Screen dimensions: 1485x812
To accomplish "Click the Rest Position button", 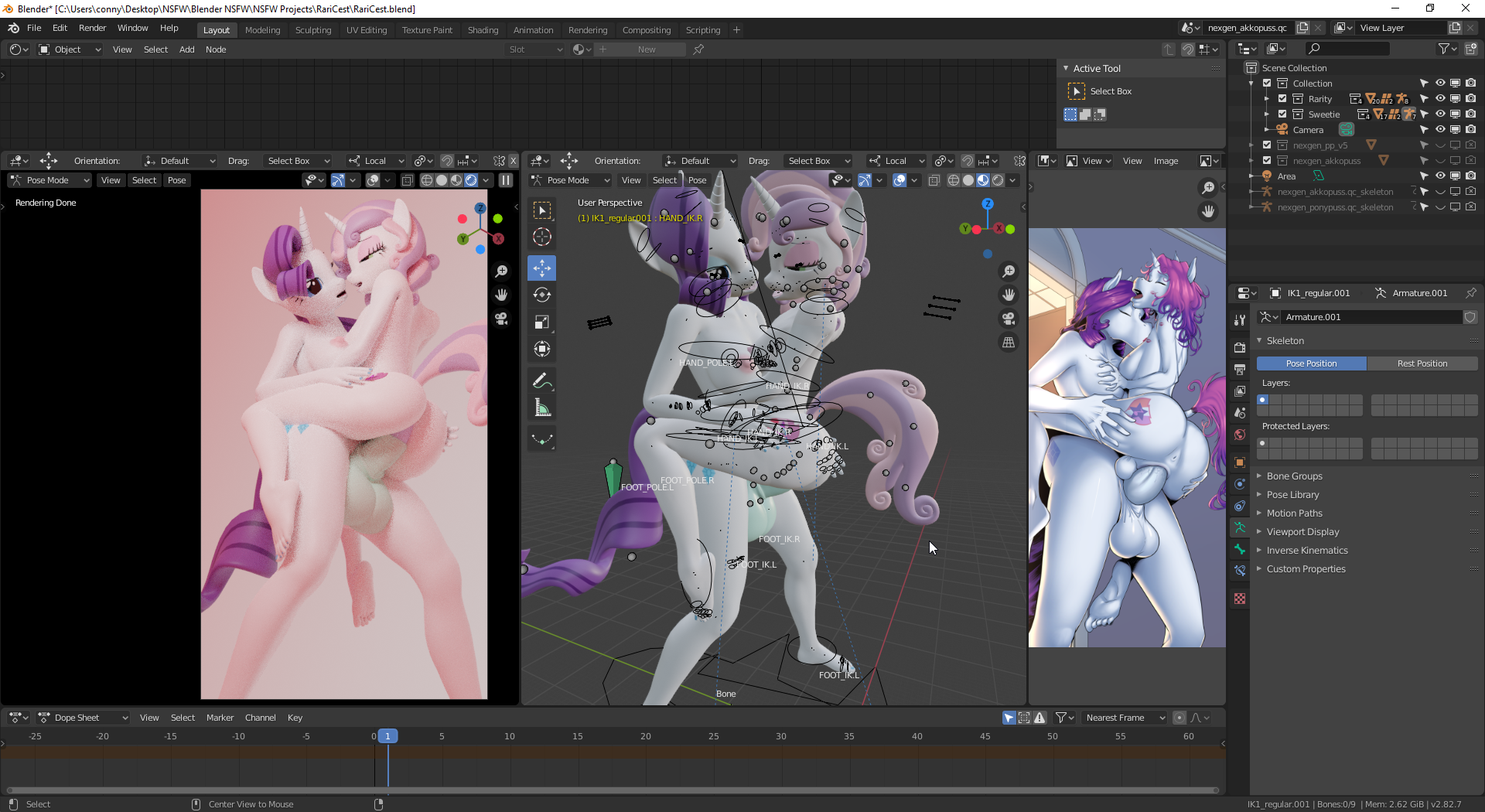I will click(1422, 363).
